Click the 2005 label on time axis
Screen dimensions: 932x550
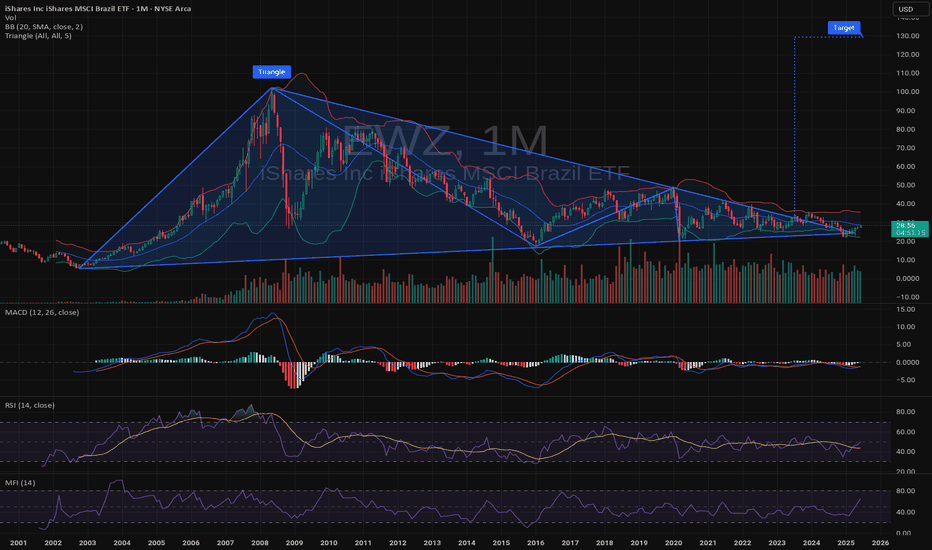coord(156,543)
